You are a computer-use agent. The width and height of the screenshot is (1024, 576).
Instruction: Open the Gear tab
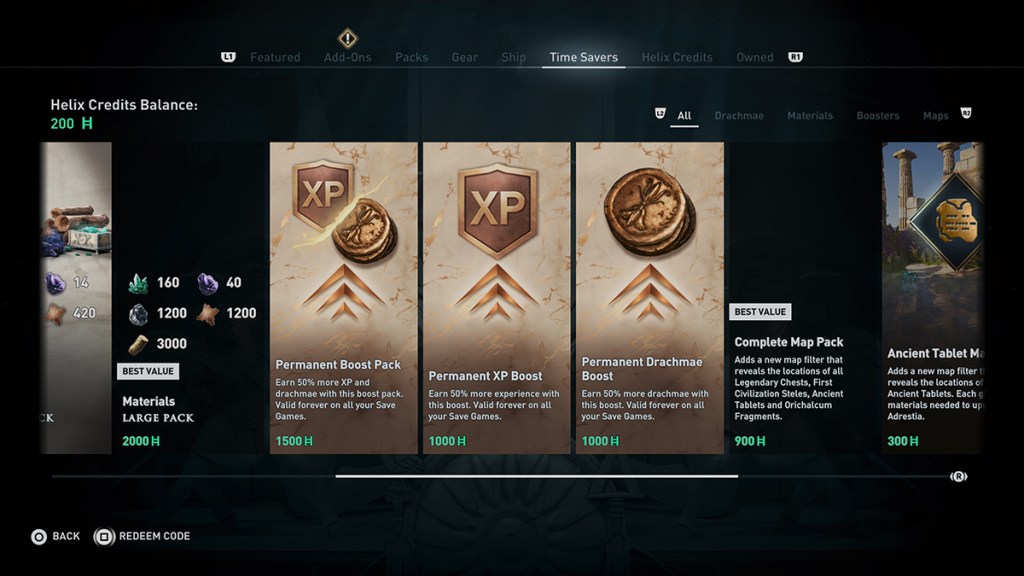pos(464,57)
